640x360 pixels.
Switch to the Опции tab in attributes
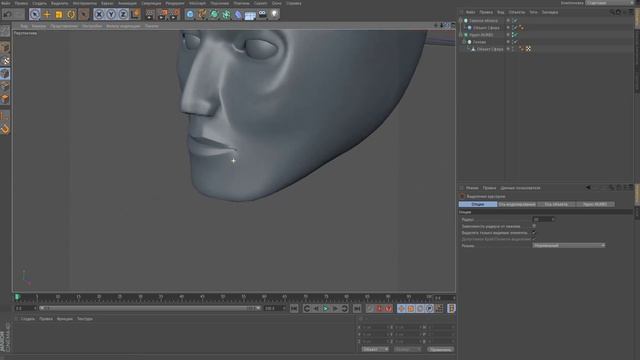click(x=478, y=204)
